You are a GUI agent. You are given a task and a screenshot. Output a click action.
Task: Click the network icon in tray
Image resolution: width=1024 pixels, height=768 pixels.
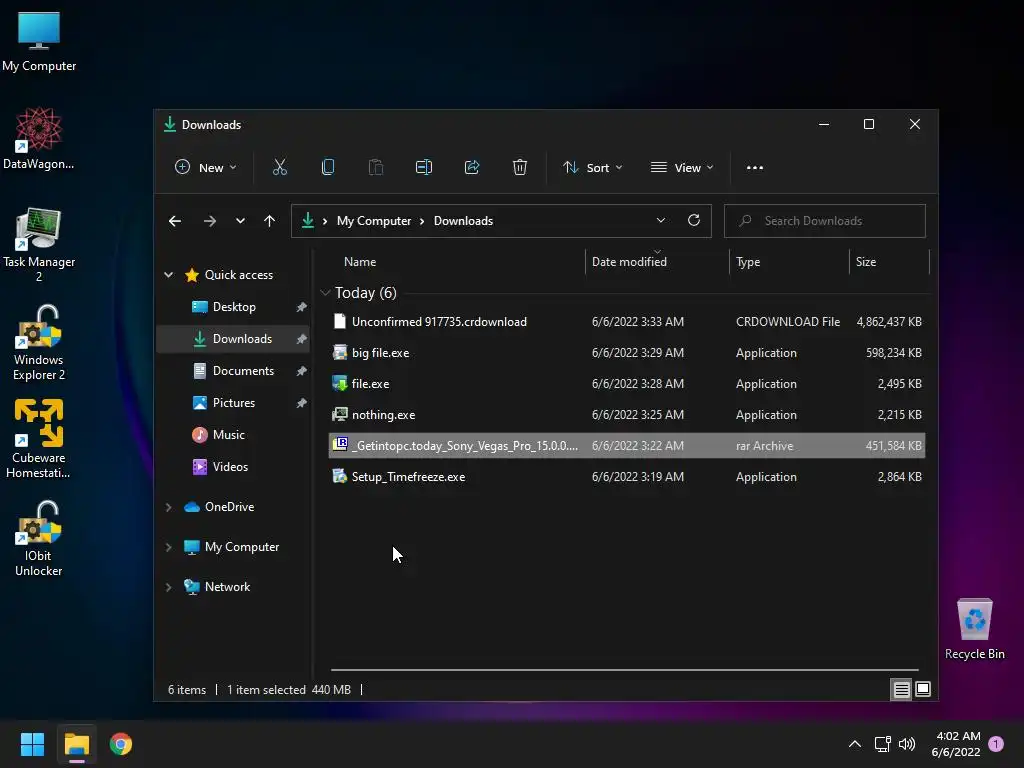click(x=882, y=744)
